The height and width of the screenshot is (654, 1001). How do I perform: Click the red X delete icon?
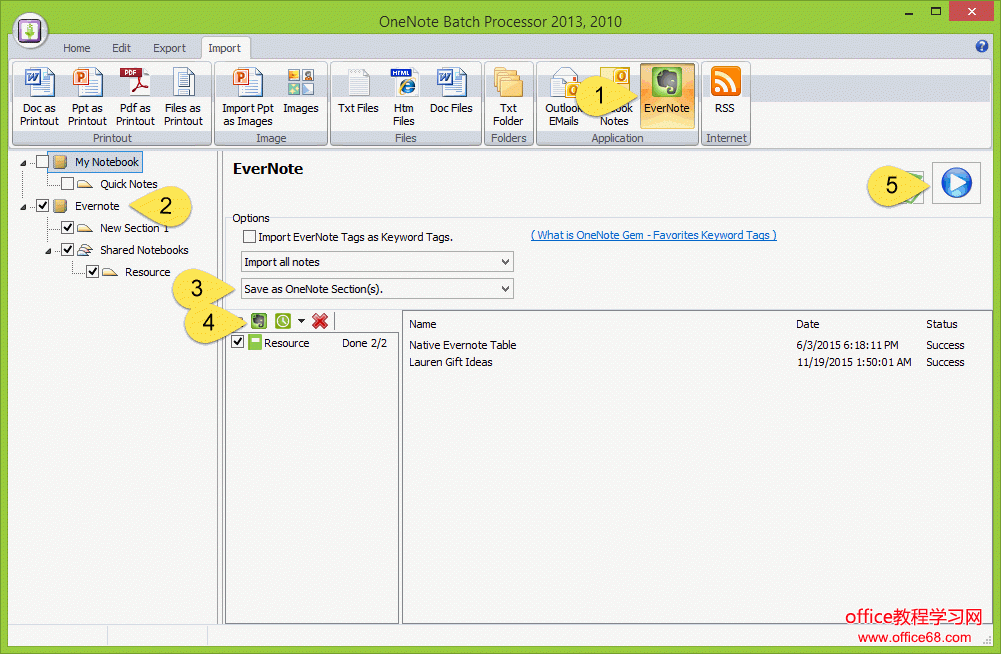coord(319,320)
